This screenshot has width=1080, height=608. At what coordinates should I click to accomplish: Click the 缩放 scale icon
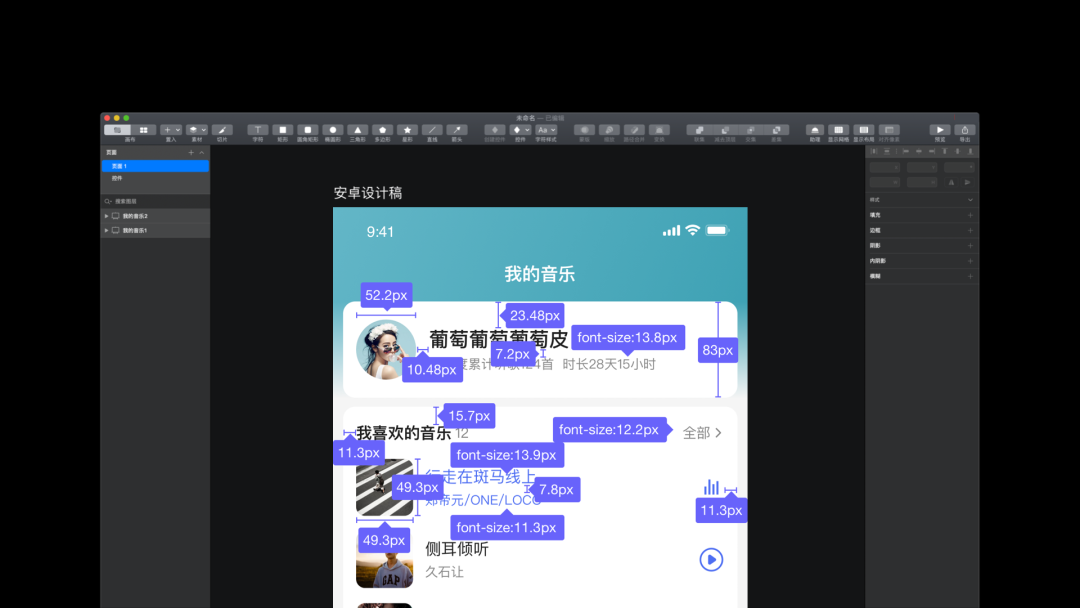click(609, 129)
